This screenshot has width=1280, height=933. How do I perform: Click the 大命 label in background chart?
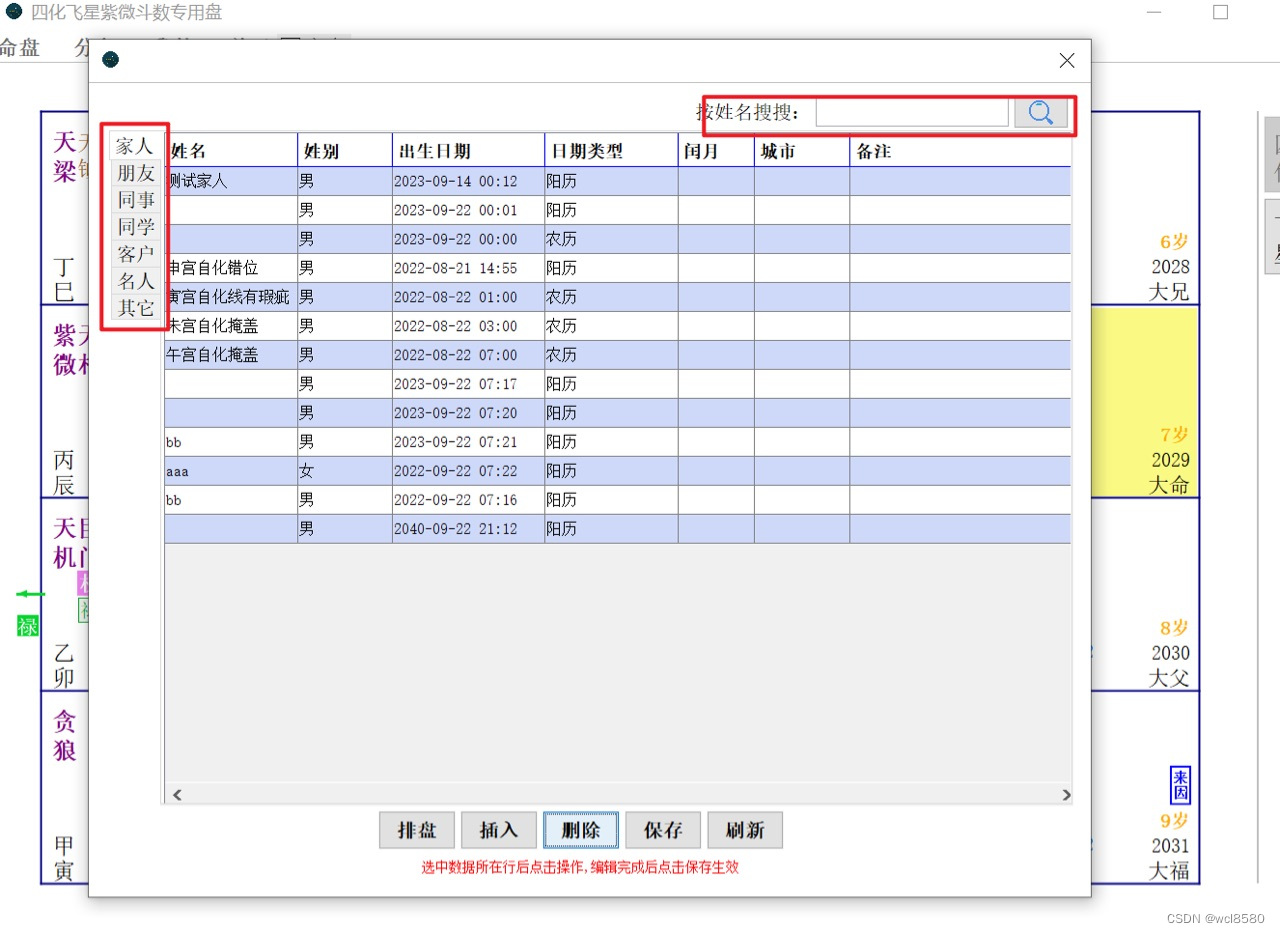coord(1169,485)
